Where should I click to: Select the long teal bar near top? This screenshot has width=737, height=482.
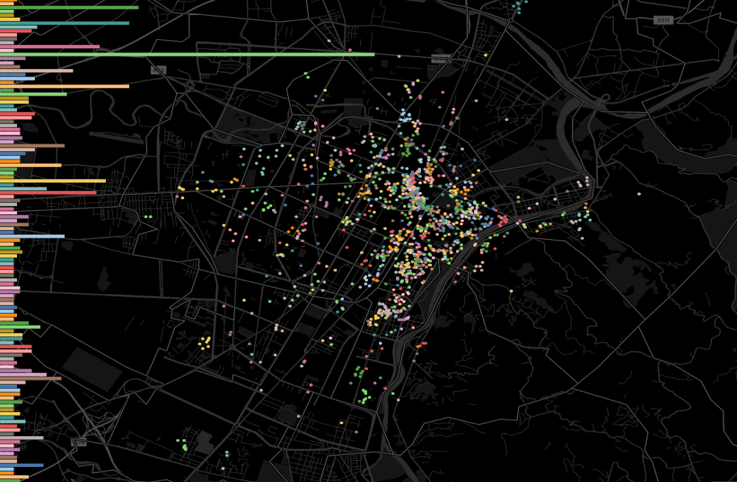pos(65,22)
